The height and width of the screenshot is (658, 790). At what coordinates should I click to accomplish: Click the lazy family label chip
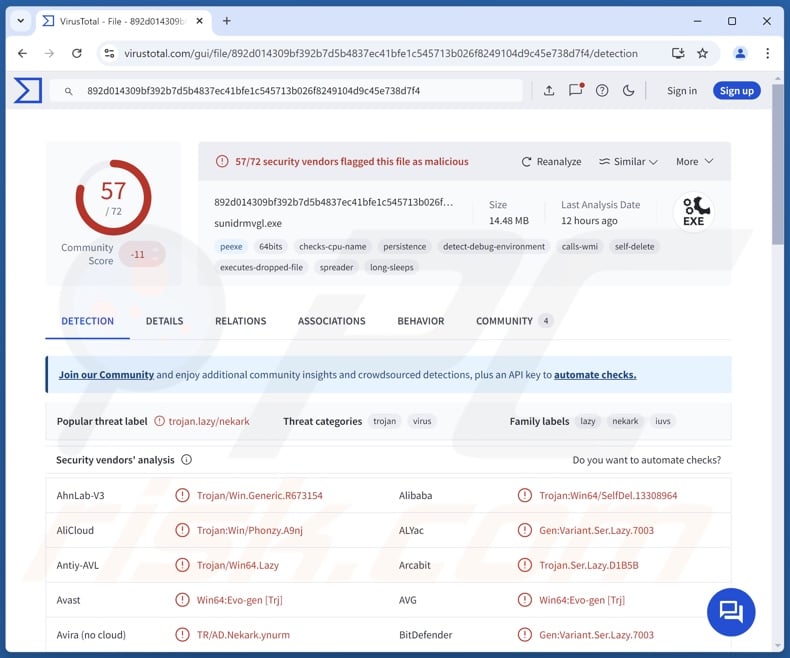pyautogui.click(x=588, y=421)
